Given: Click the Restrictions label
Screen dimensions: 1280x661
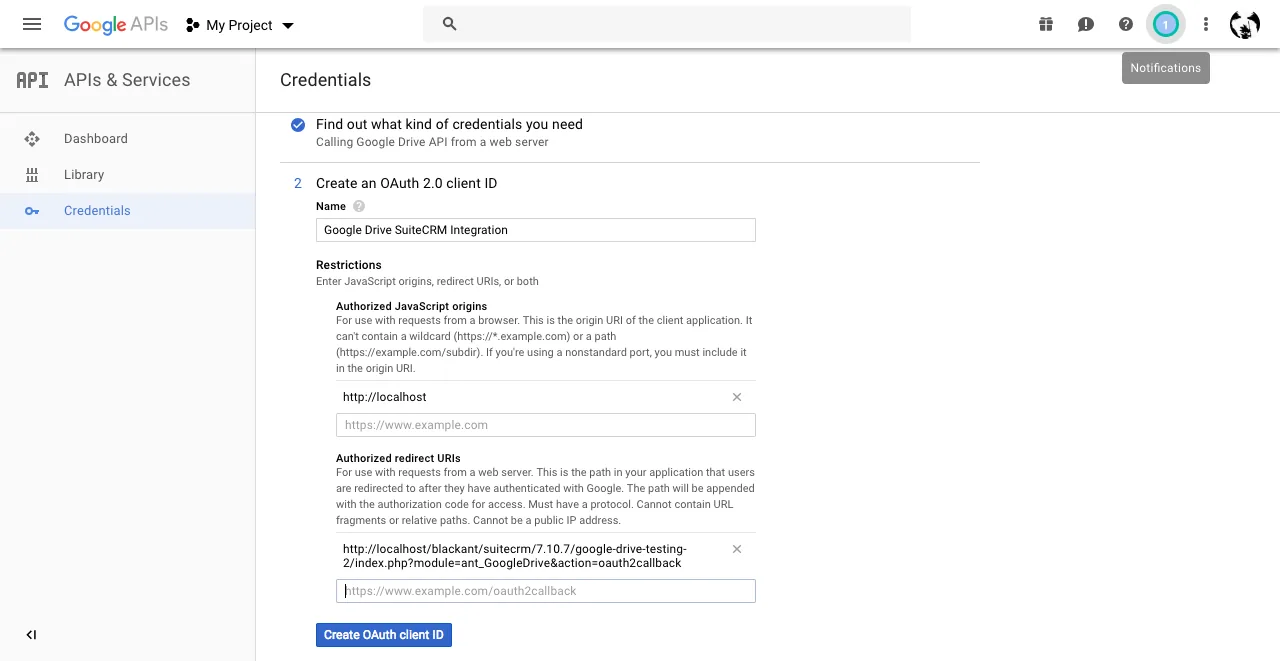Looking at the screenshot, I should pyautogui.click(x=349, y=265).
